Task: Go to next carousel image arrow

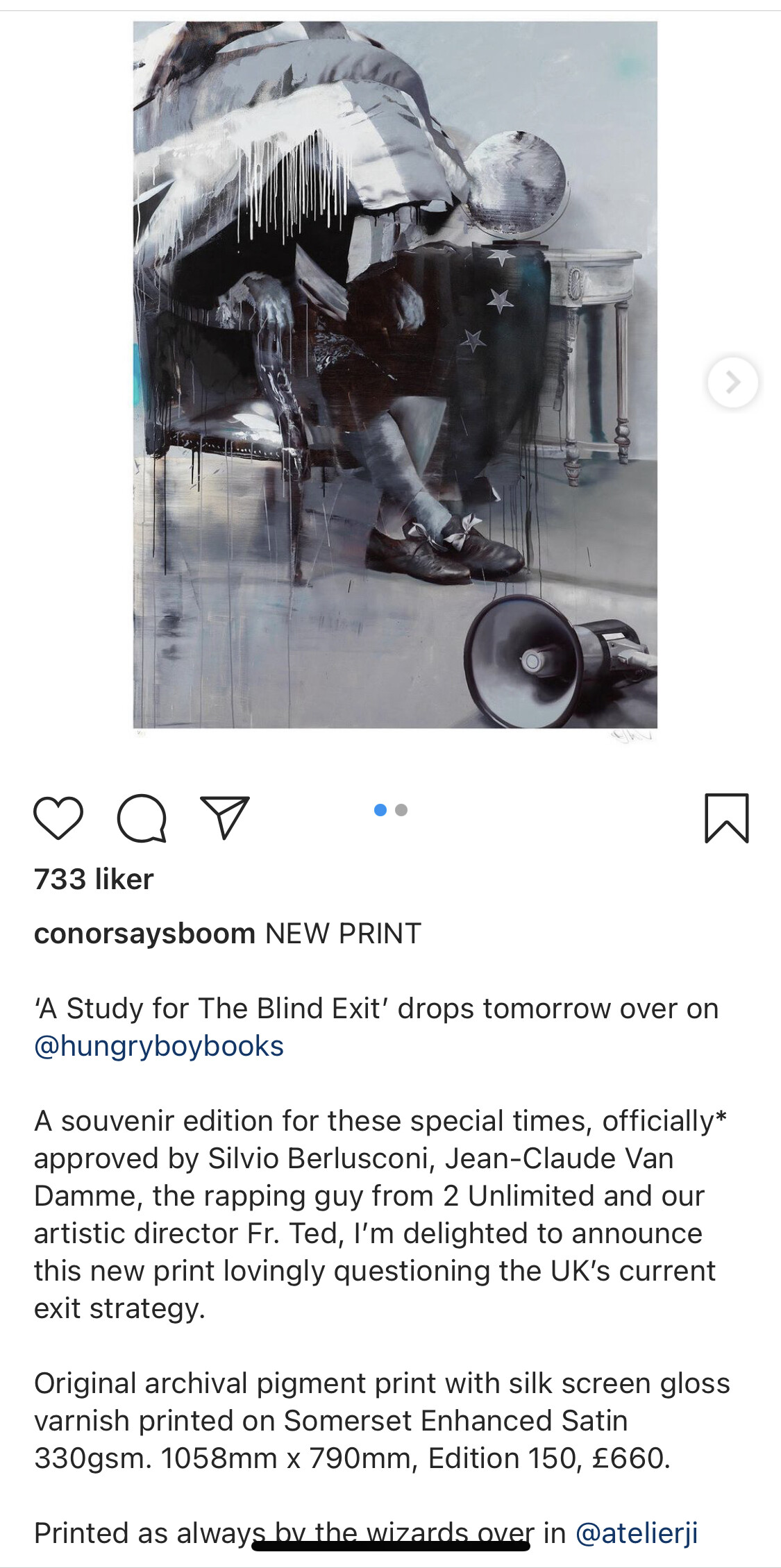Action: point(732,382)
